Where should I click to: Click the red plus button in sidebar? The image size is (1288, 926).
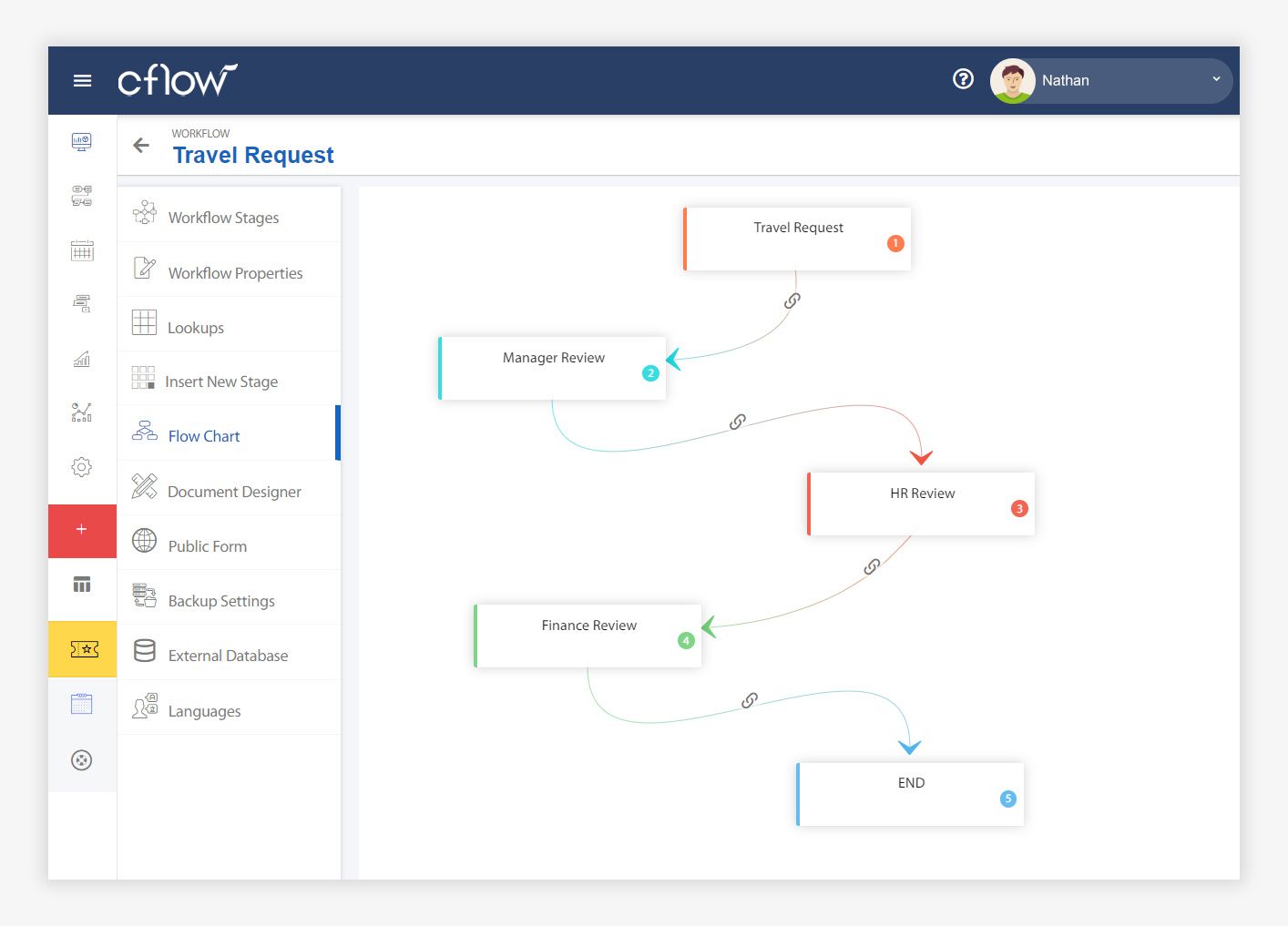click(82, 530)
